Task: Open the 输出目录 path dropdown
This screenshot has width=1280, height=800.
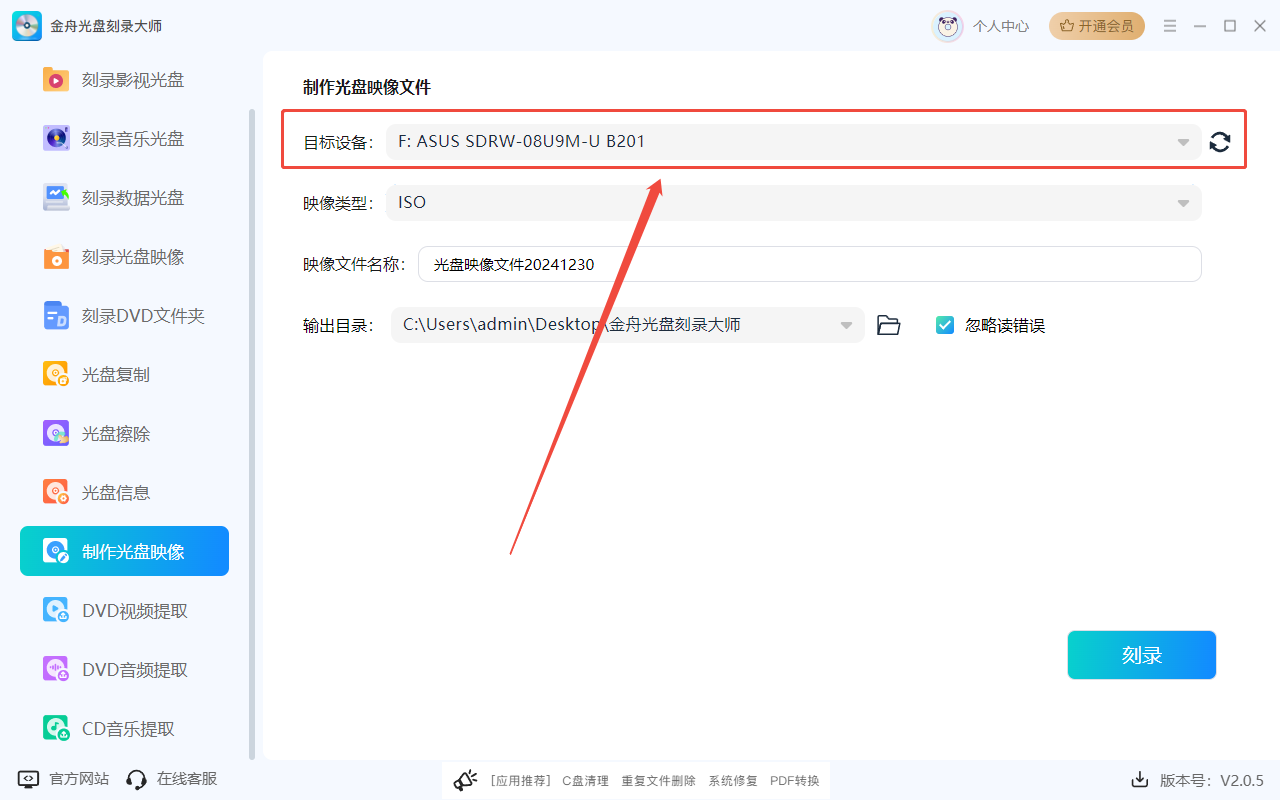Action: (628, 325)
